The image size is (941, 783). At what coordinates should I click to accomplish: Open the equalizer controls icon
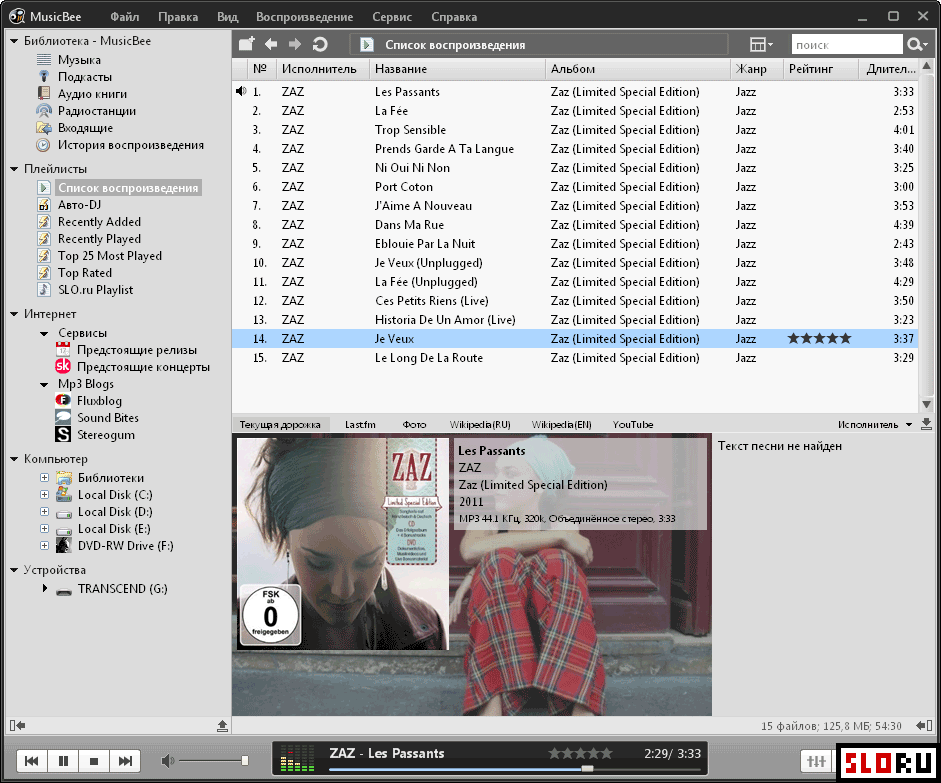[816, 761]
